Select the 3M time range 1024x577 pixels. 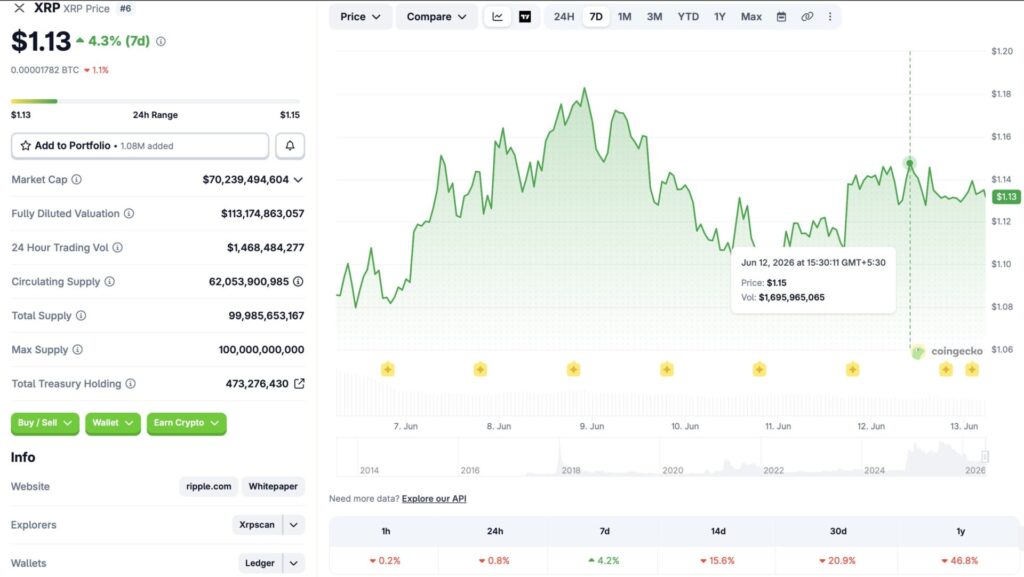tap(654, 17)
